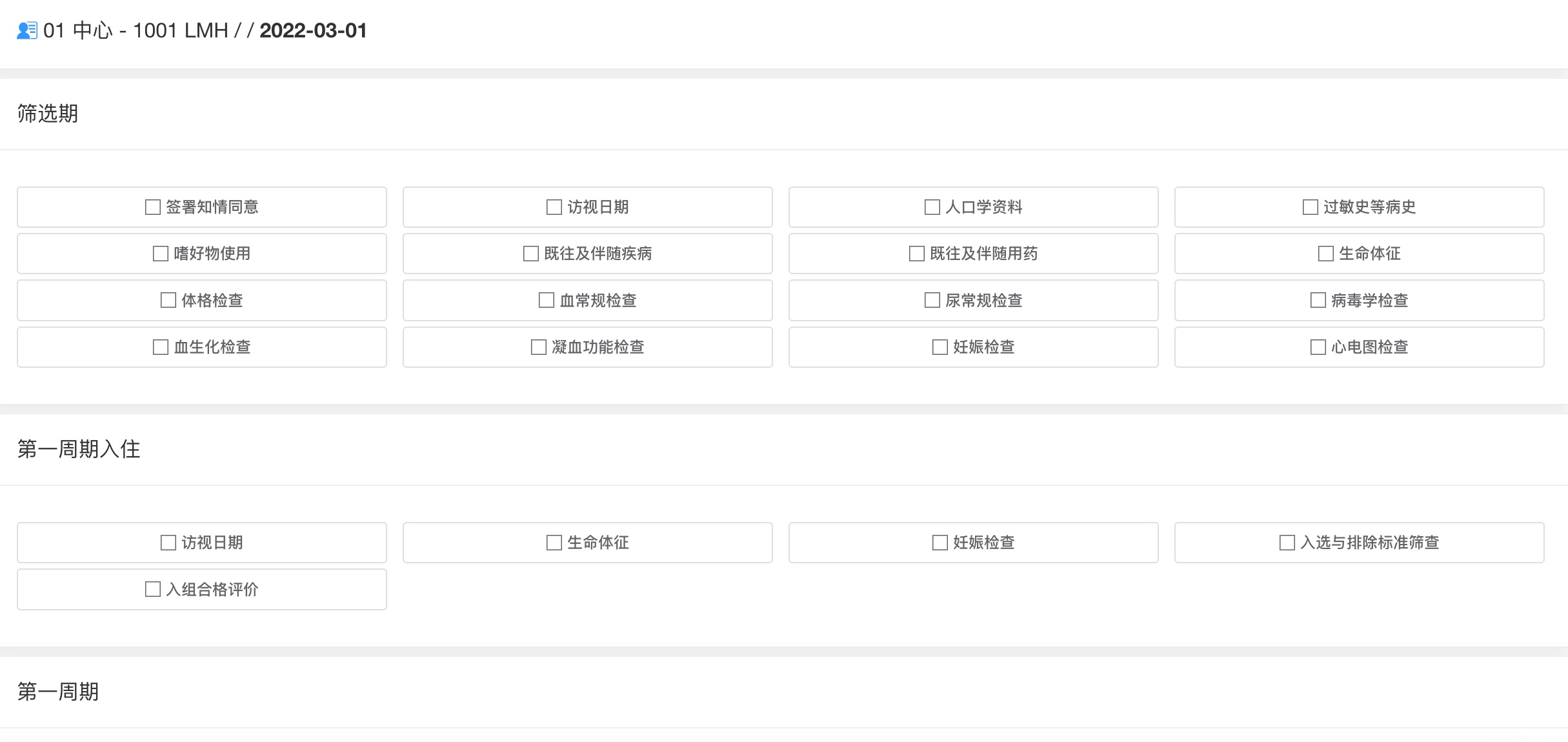The width and height of the screenshot is (1568, 742).
Task: Check the 血常规检查 checkbox
Action: pyautogui.click(x=545, y=300)
